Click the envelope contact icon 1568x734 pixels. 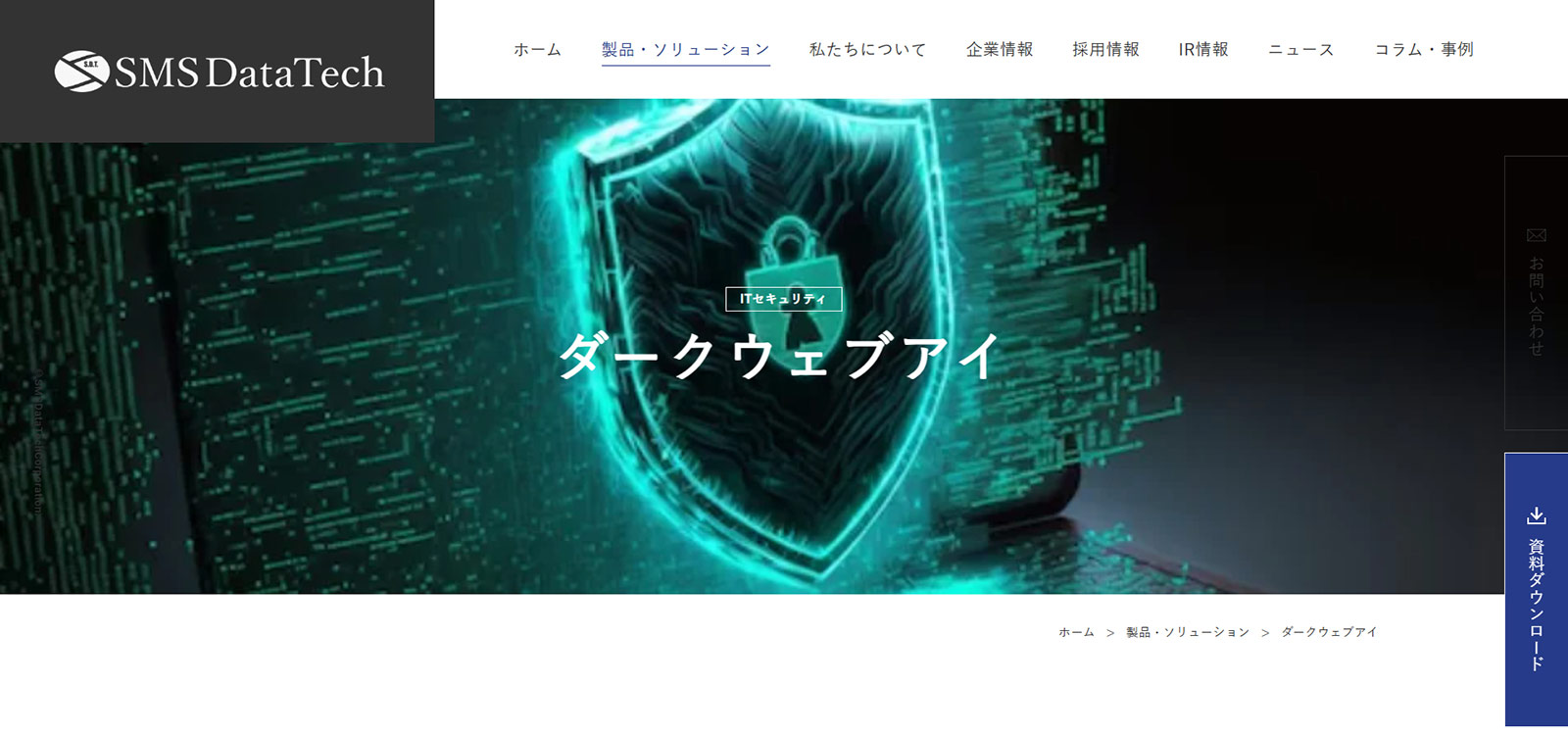pyautogui.click(x=1537, y=235)
